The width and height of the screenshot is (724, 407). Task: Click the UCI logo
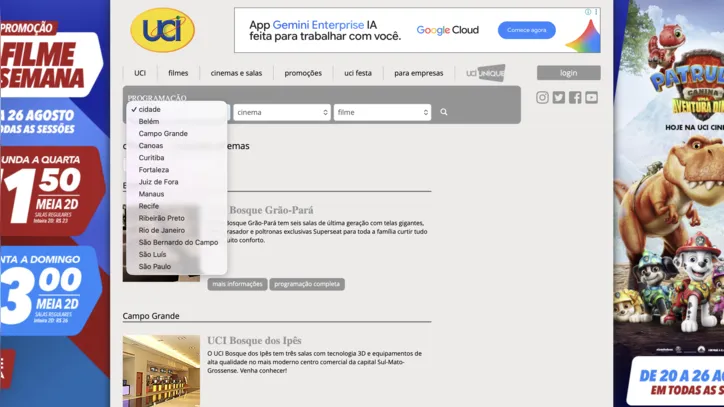163,30
